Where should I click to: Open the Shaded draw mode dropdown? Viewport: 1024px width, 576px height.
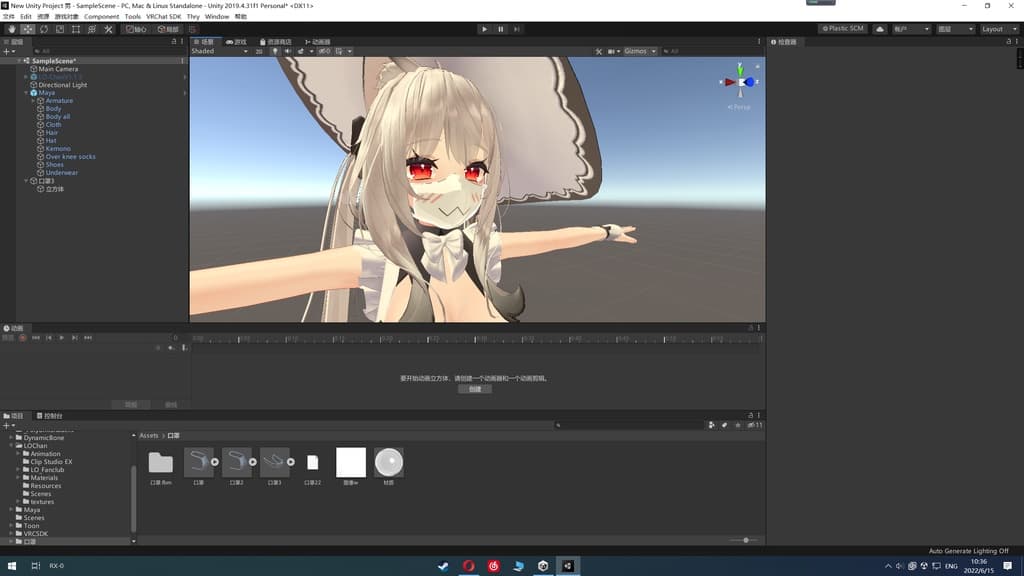215,51
